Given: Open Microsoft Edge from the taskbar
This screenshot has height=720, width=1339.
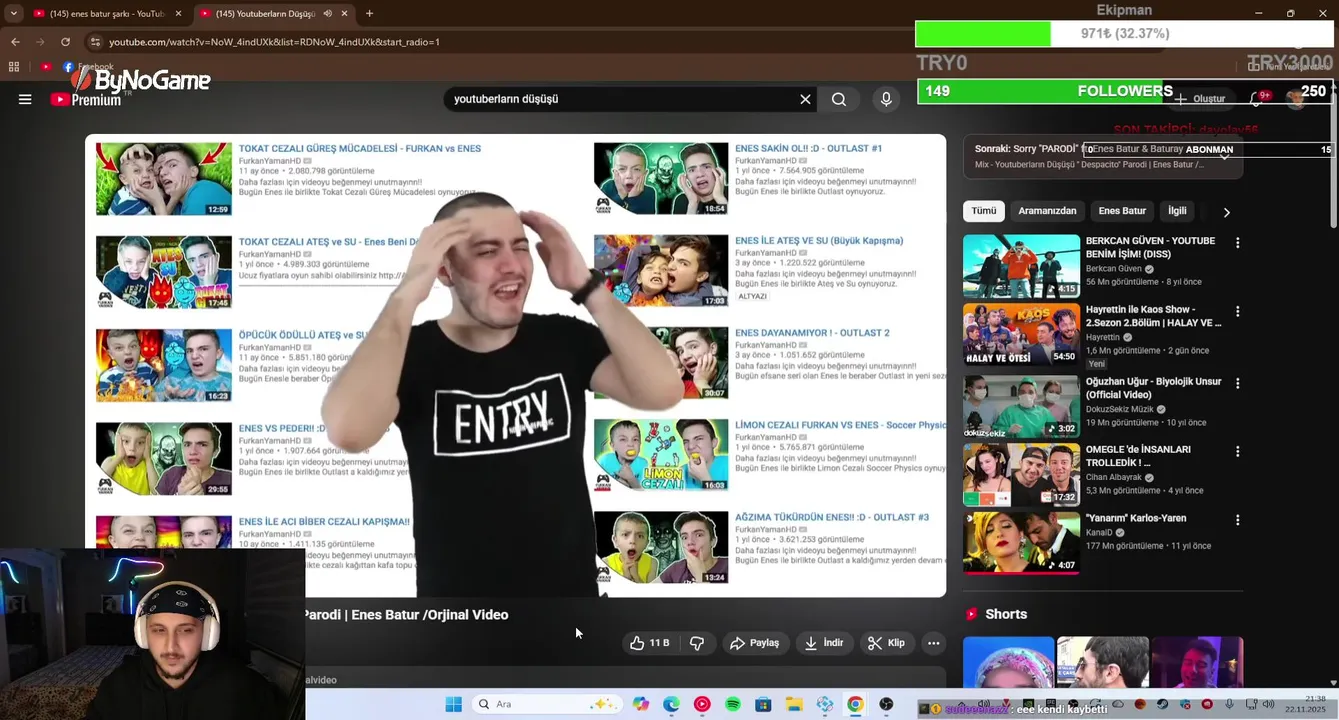Looking at the screenshot, I should click(x=671, y=704).
